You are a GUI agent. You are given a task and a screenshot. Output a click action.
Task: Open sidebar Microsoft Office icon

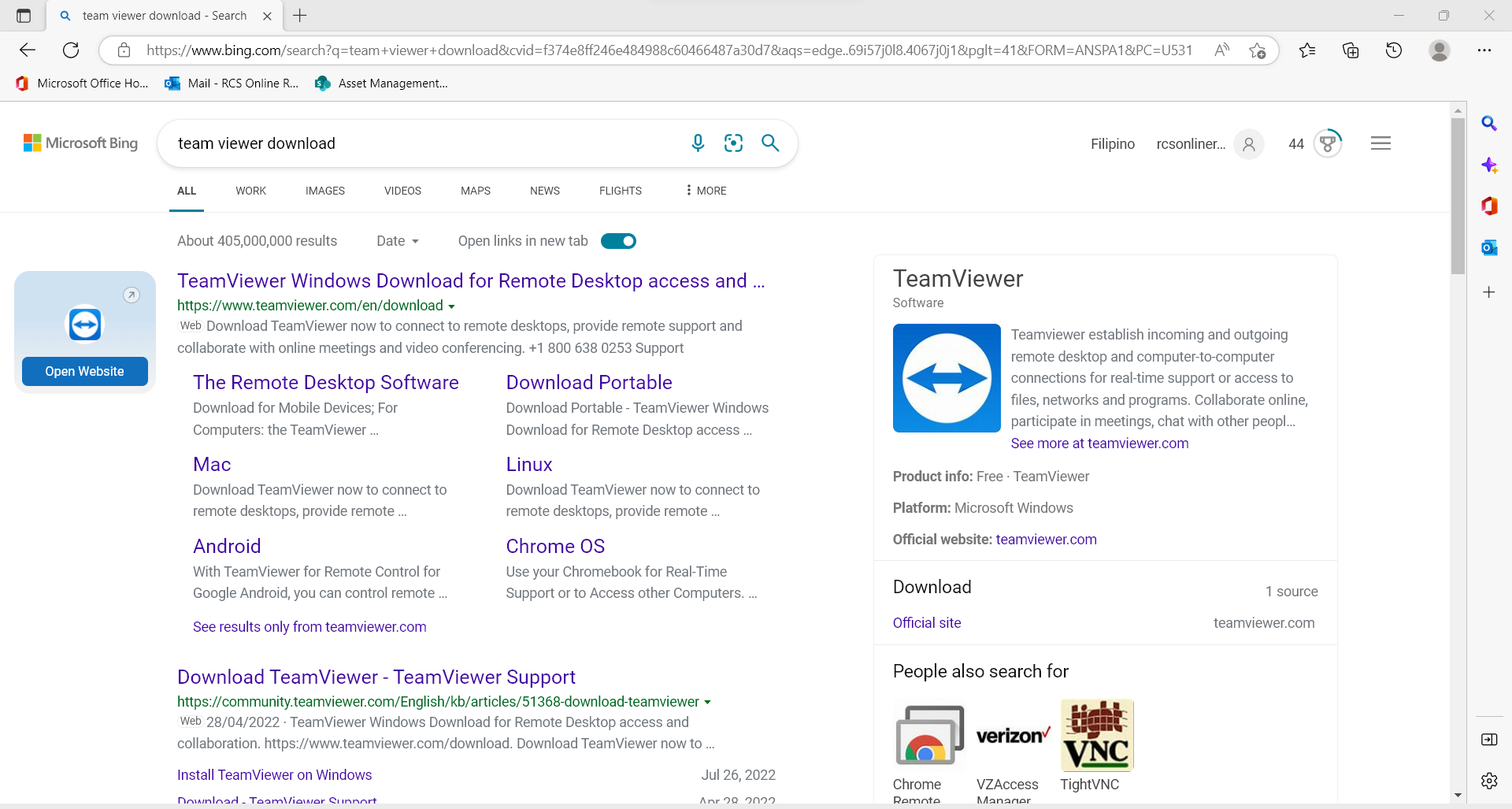1489,206
